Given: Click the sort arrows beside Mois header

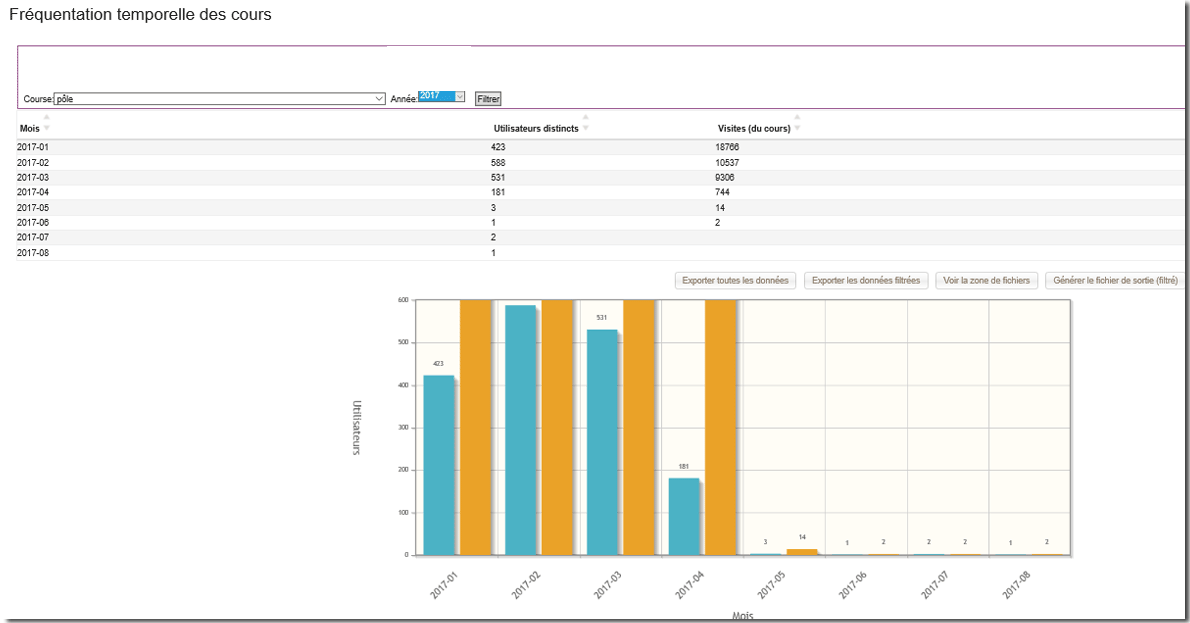Looking at the screenshot, I should [x=46, y=123].
